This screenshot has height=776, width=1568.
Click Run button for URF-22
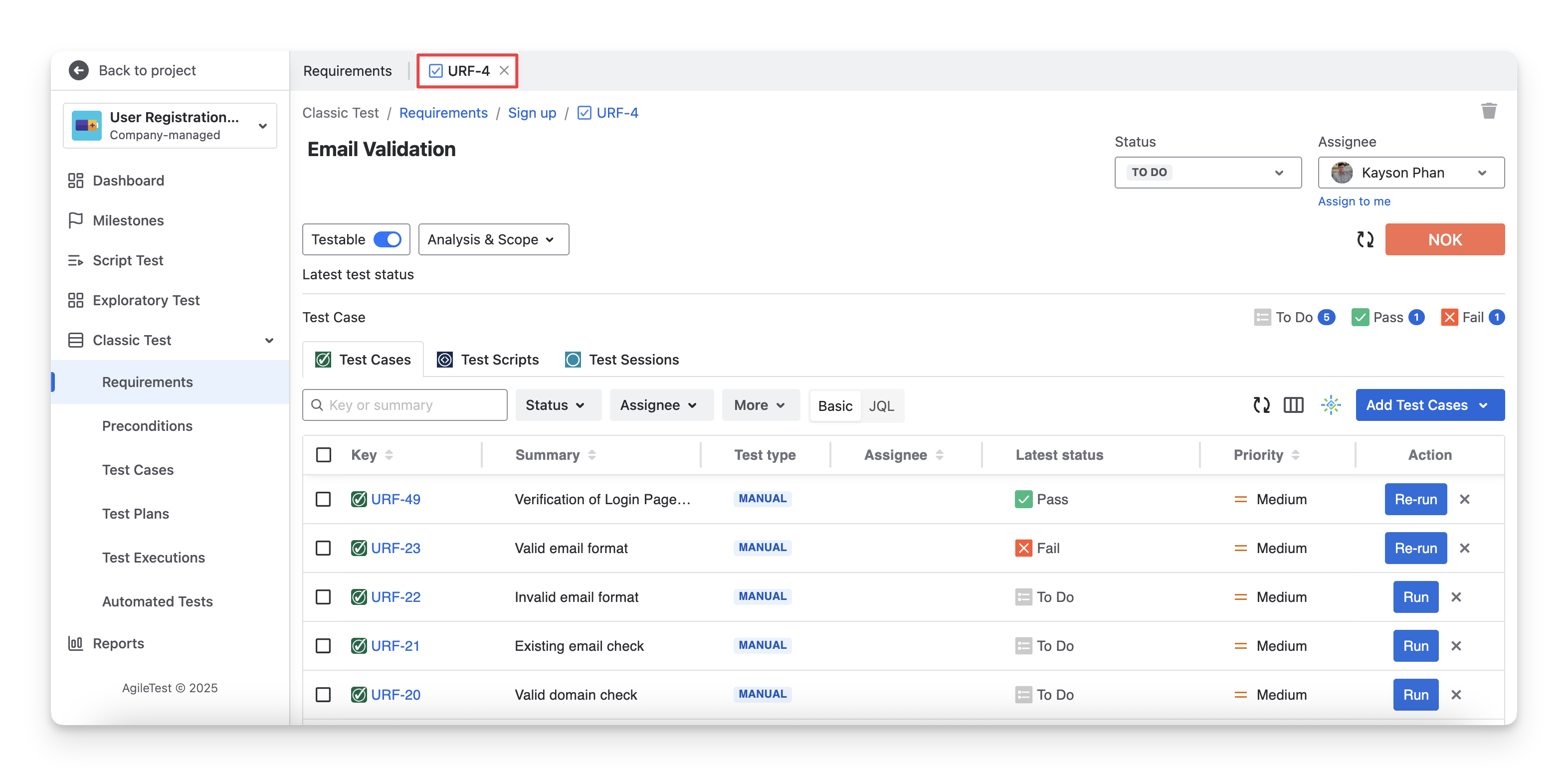(x=1415, y=597)
